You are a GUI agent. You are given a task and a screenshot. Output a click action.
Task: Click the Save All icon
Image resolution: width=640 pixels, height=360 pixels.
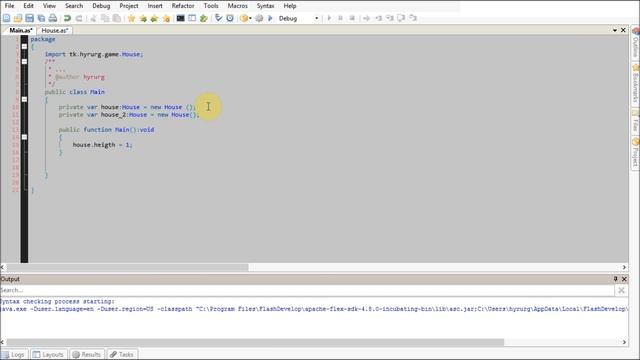coord(41,18)
